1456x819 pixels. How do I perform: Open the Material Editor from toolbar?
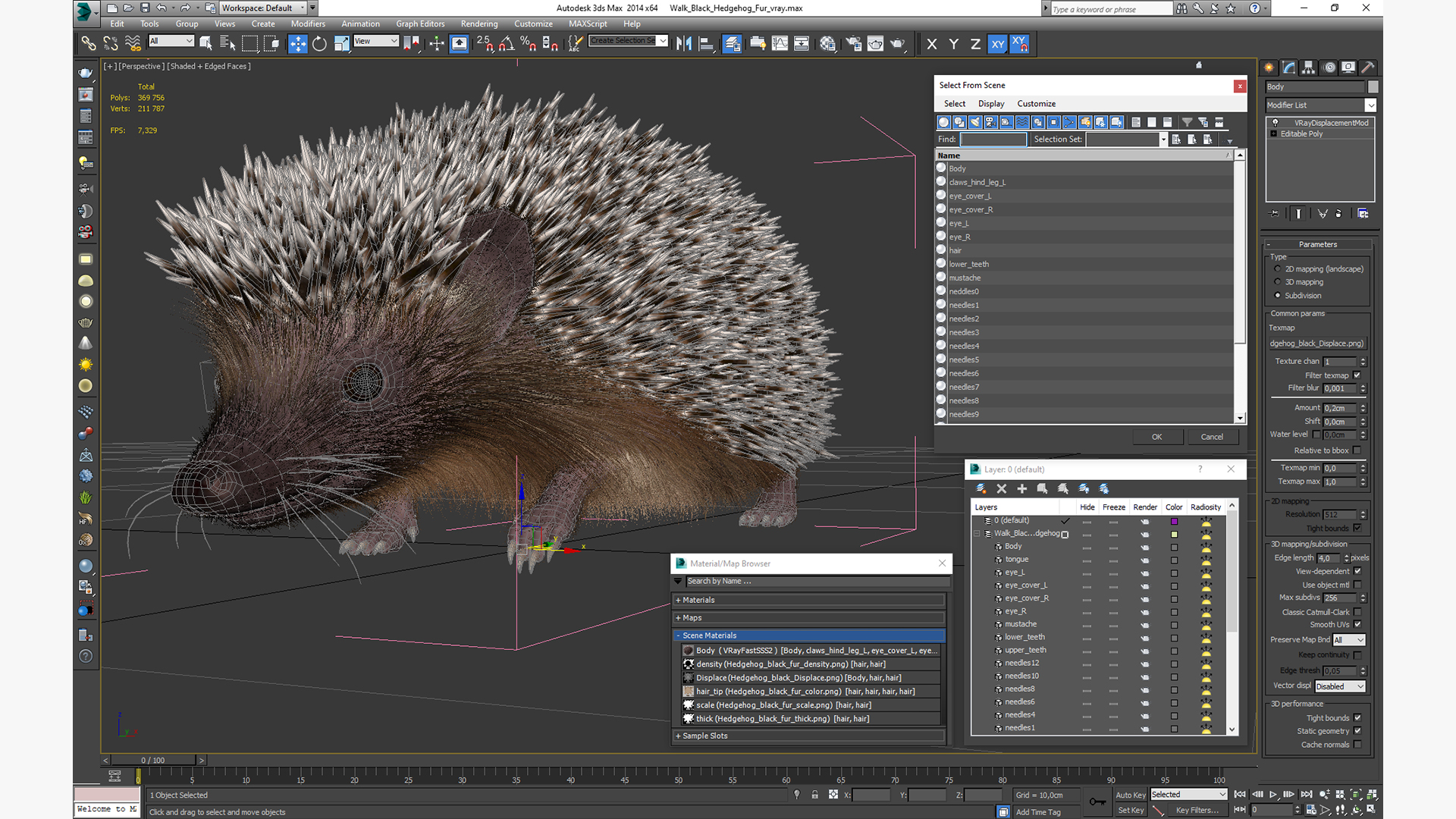click(827, 44)
